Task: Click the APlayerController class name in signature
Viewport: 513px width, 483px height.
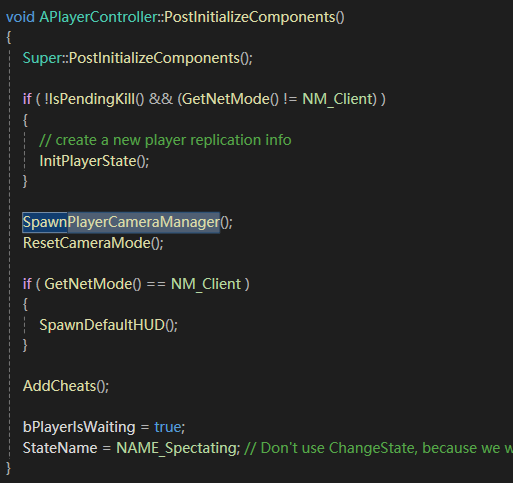Action: (98, 17)
